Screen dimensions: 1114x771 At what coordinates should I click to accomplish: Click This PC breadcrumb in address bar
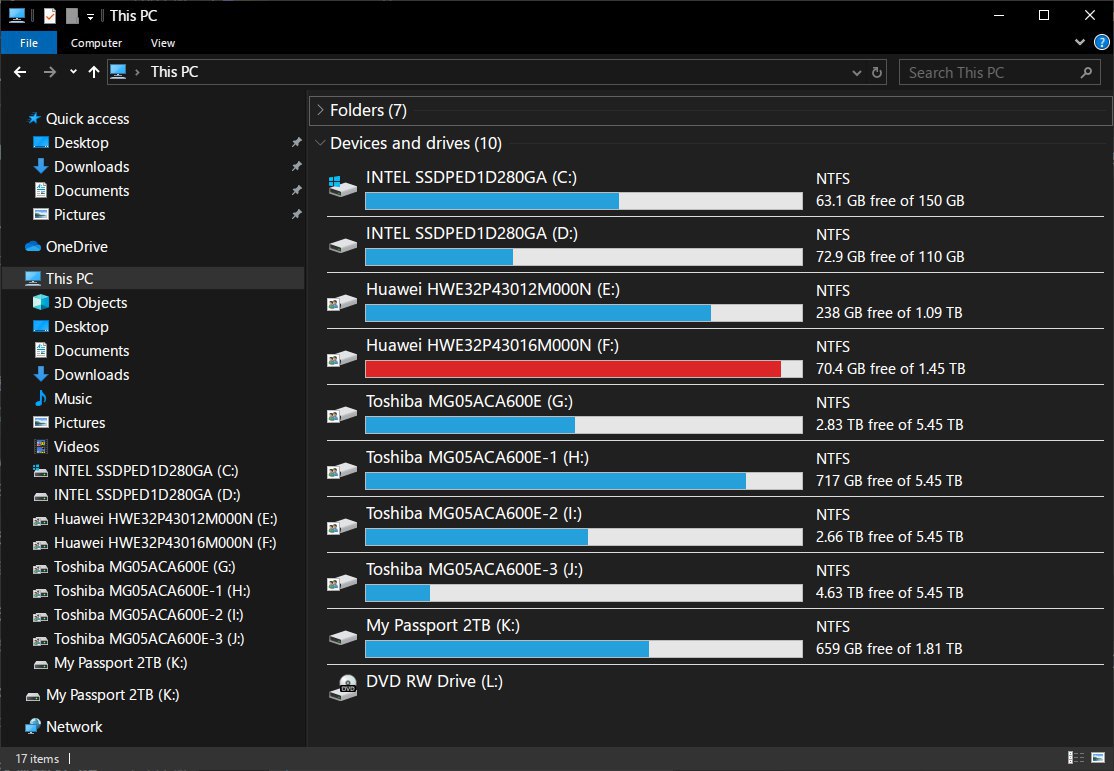point(174,72)
